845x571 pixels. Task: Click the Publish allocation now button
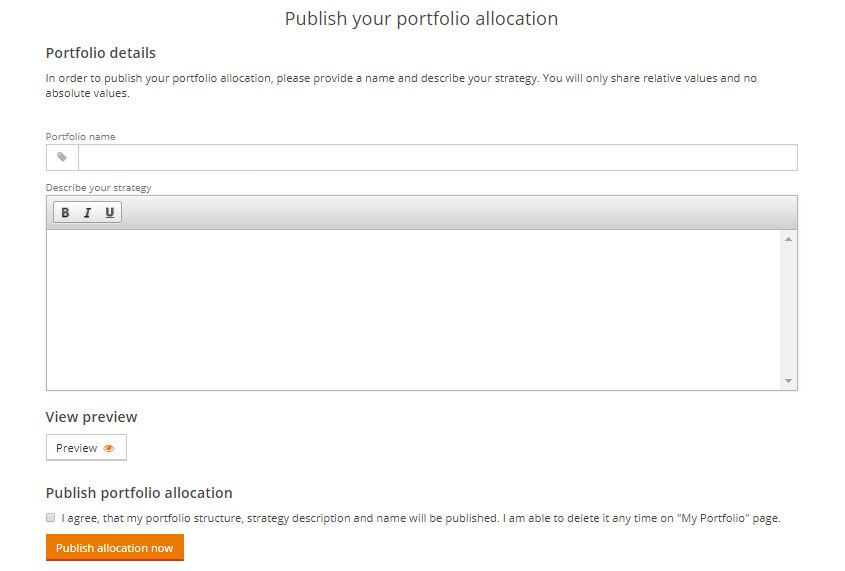point(115,548)
